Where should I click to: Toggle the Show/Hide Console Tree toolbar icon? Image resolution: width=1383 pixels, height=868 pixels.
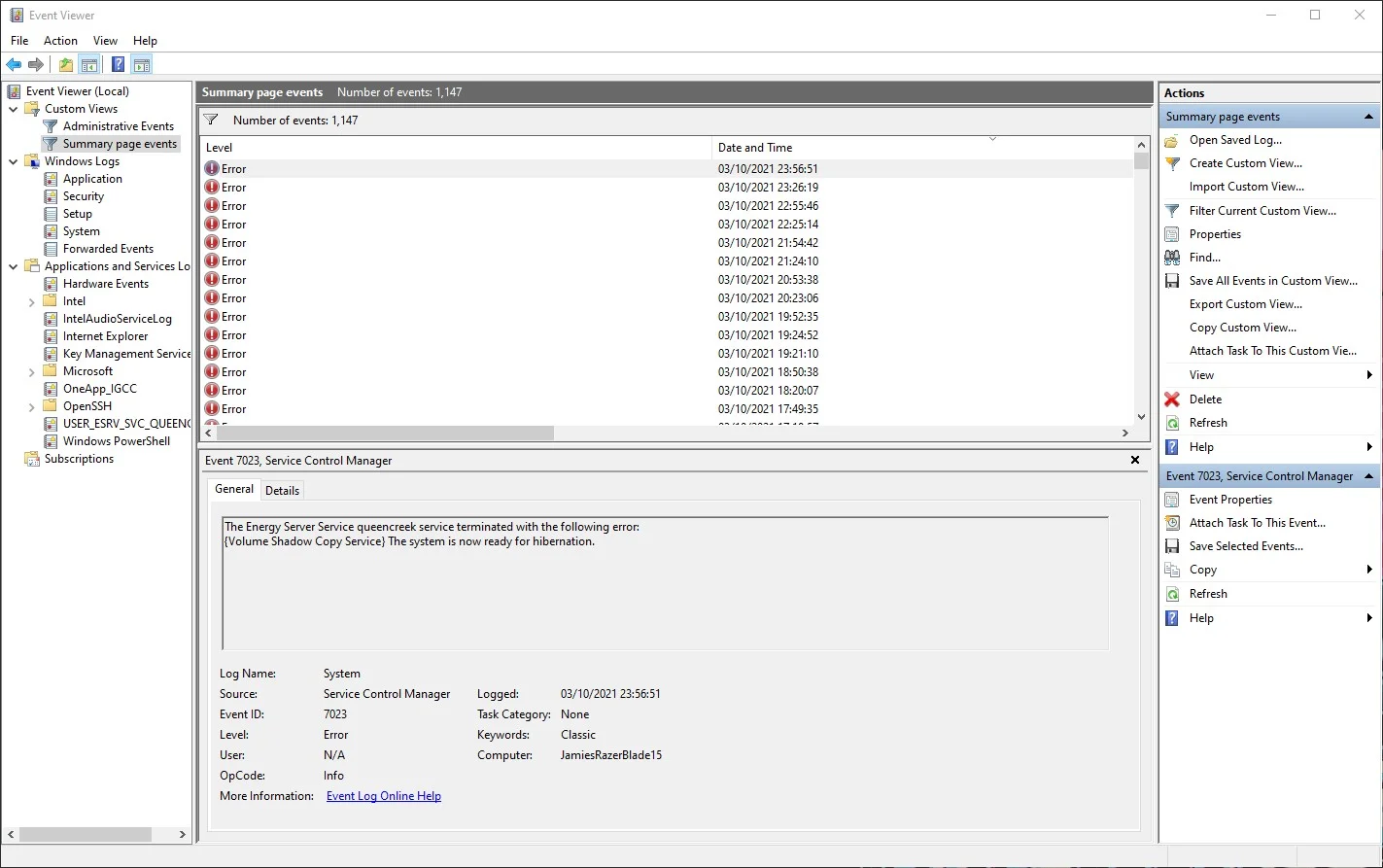(89, 65)
